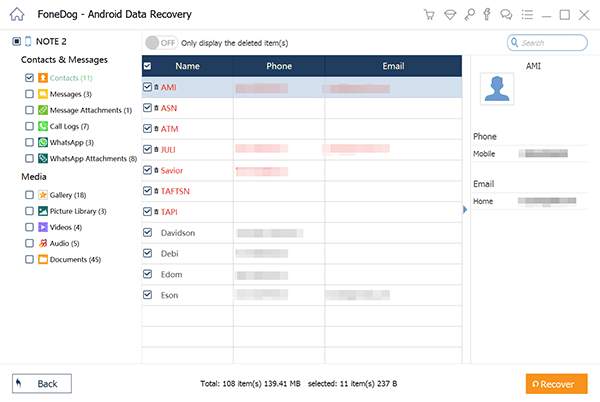Toggle the Only display deleted items switch
The width and height of the screenshot is (600, 402).
tap(156, 42)
